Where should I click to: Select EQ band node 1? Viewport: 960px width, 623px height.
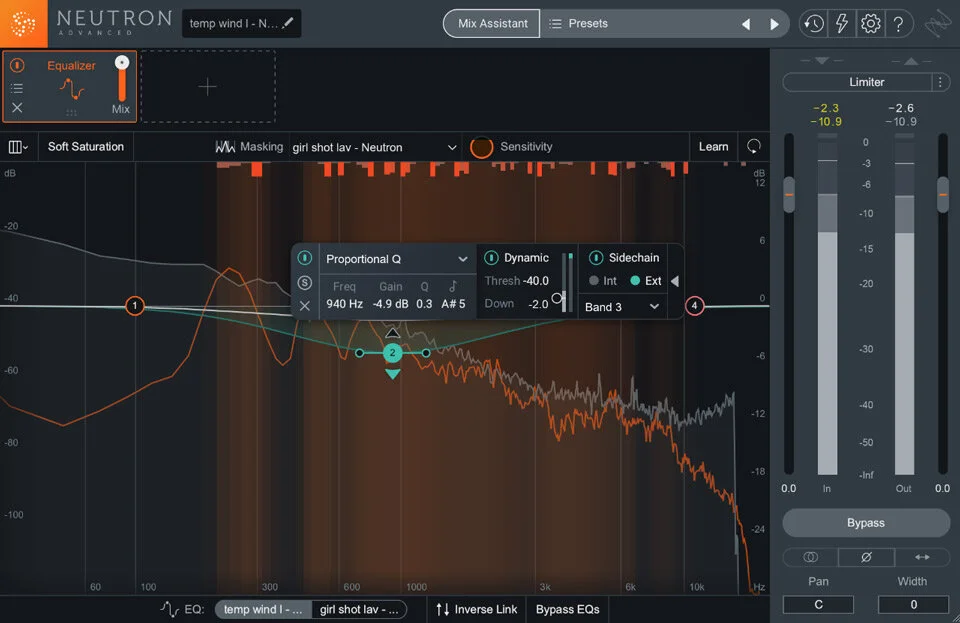[x=135, y=305]
